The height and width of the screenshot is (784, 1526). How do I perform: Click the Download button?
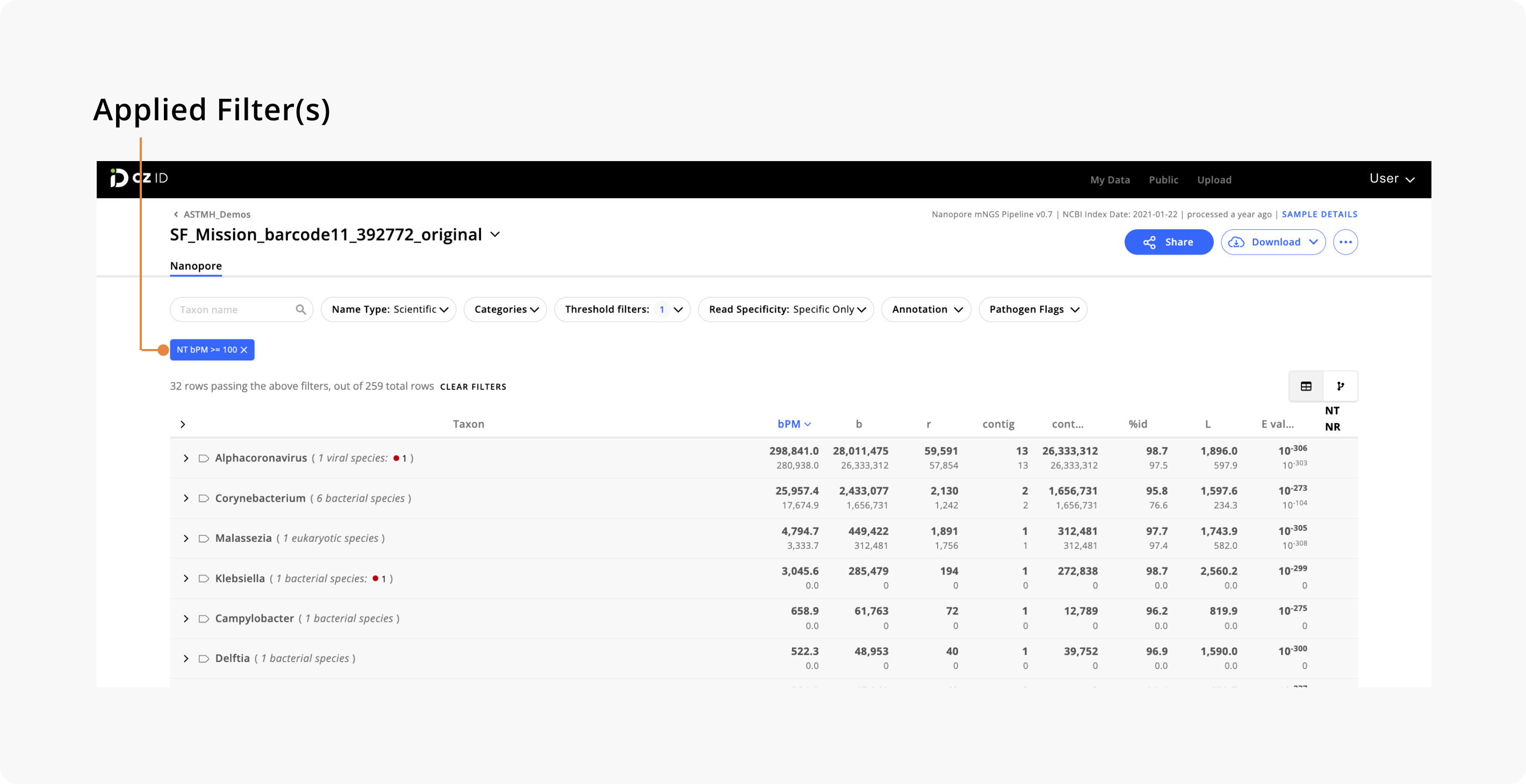pyautogui.click(x=1273, y=242)
